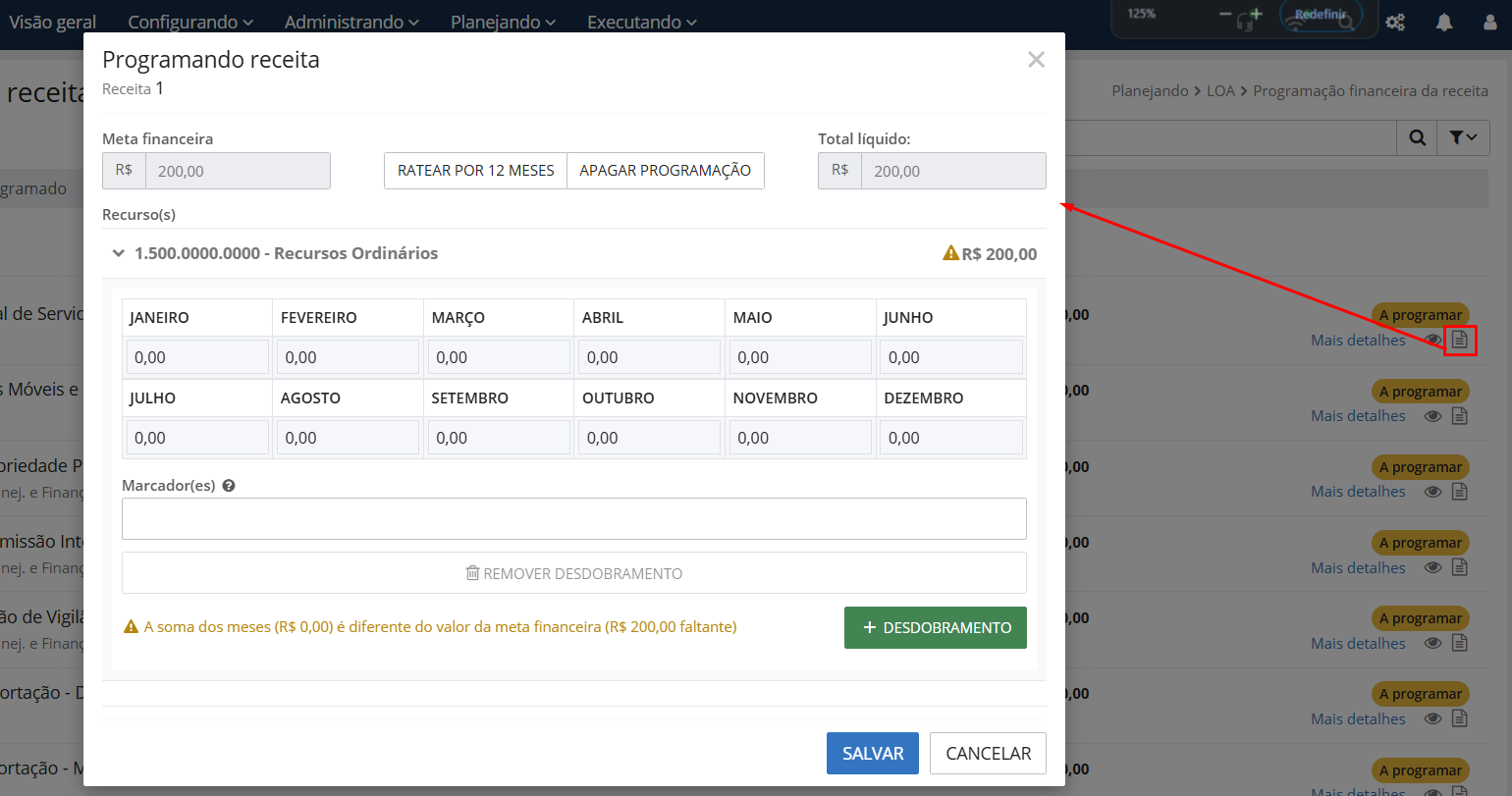Open the settings gears icon in header
1512x796 pixels.
tap(1394, 23)
